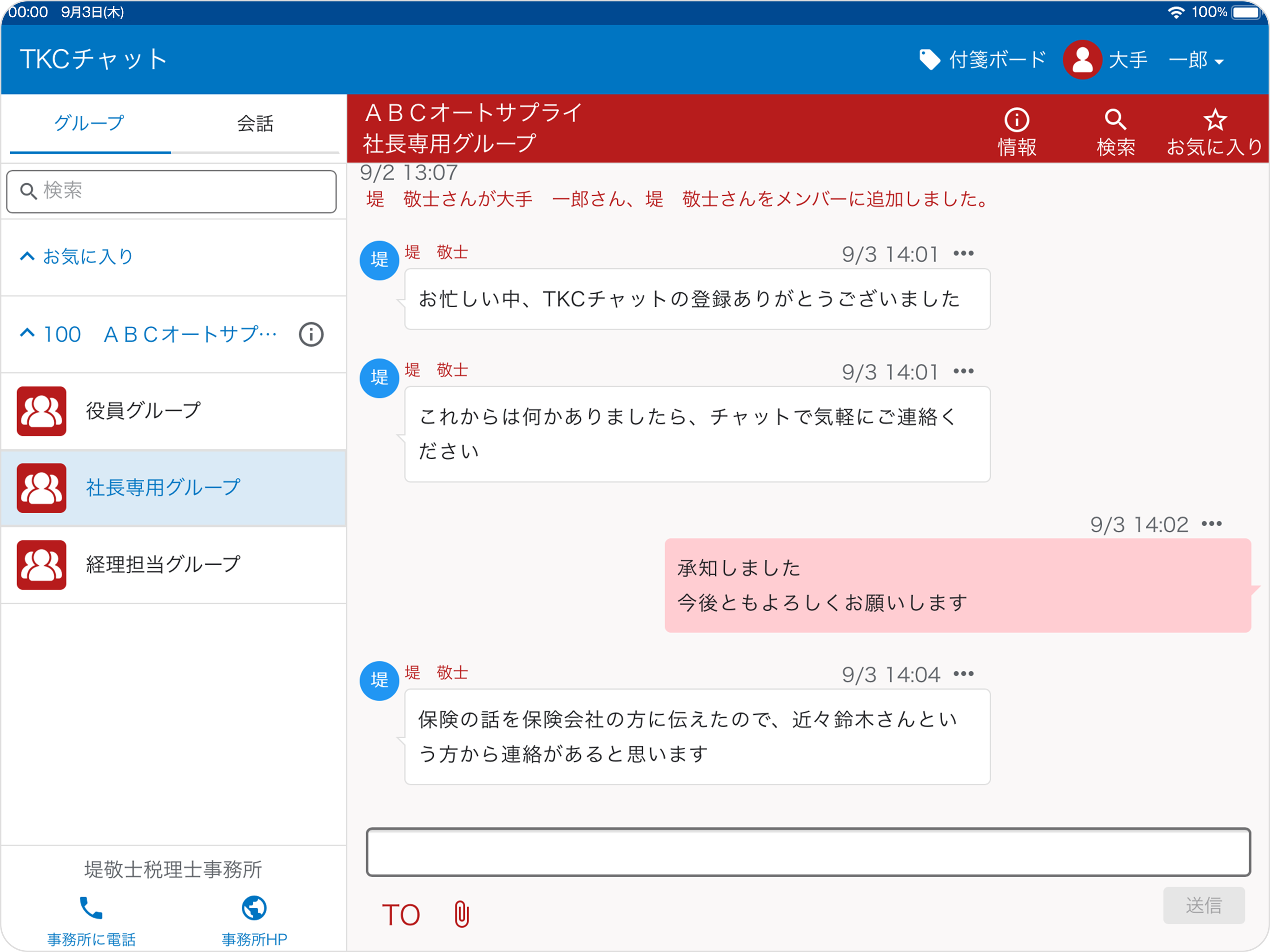
Task: Focus the sidebar 検索 input field
Action: click(171, 191)
